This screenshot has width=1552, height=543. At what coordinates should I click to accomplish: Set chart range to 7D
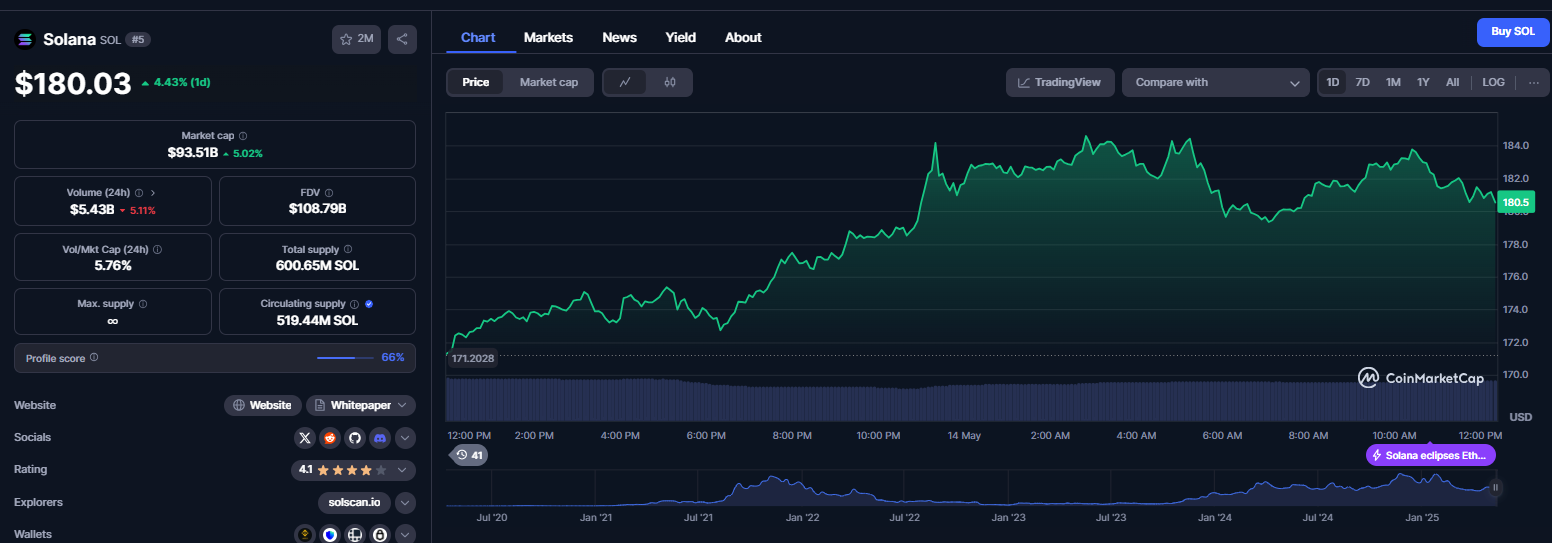click(1363, 82)
